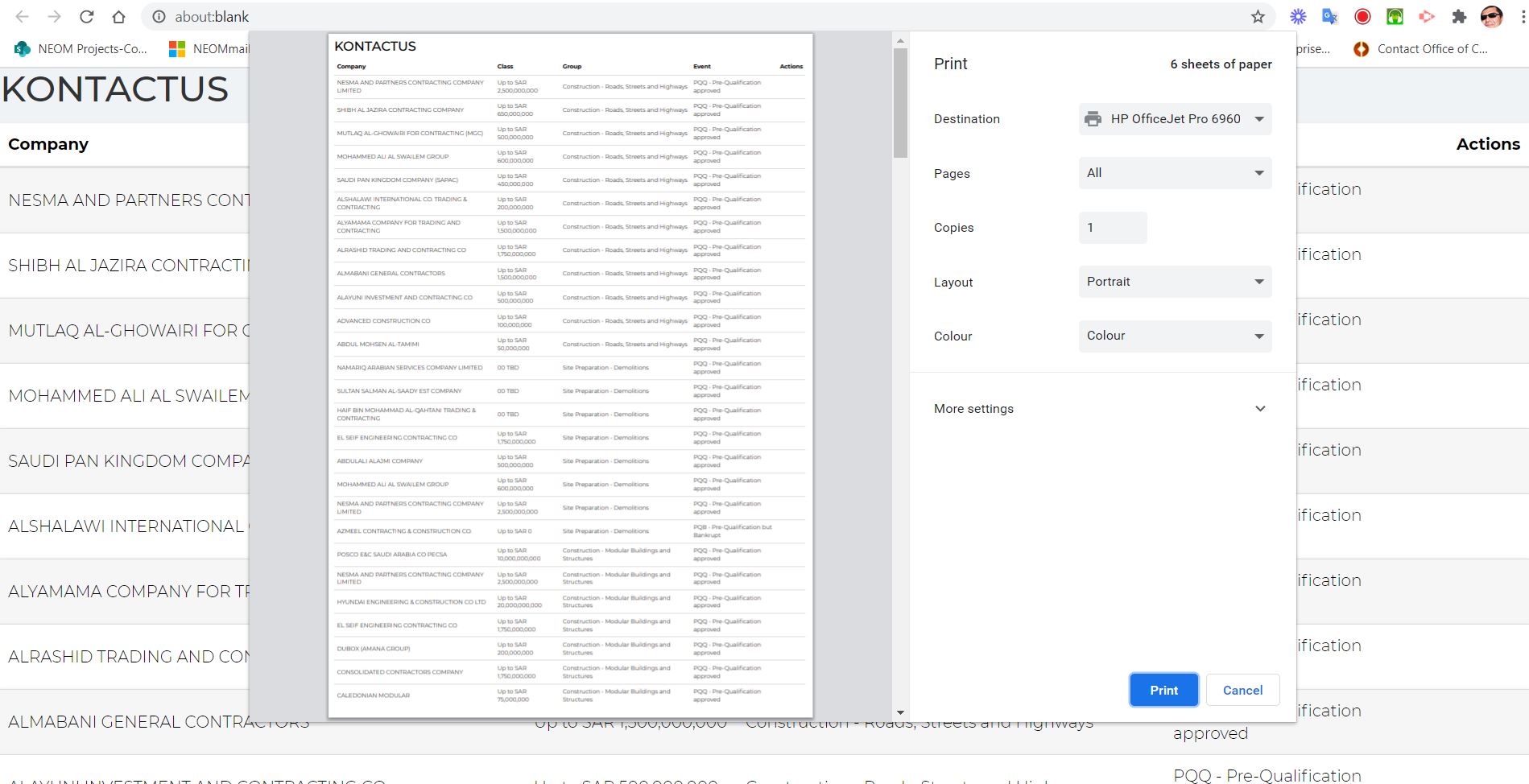Image resolution: width=1529 pixels, height=784 pixels.
Task: Click the Print button
Action: pyautogui.click(x=1163, y=691)
